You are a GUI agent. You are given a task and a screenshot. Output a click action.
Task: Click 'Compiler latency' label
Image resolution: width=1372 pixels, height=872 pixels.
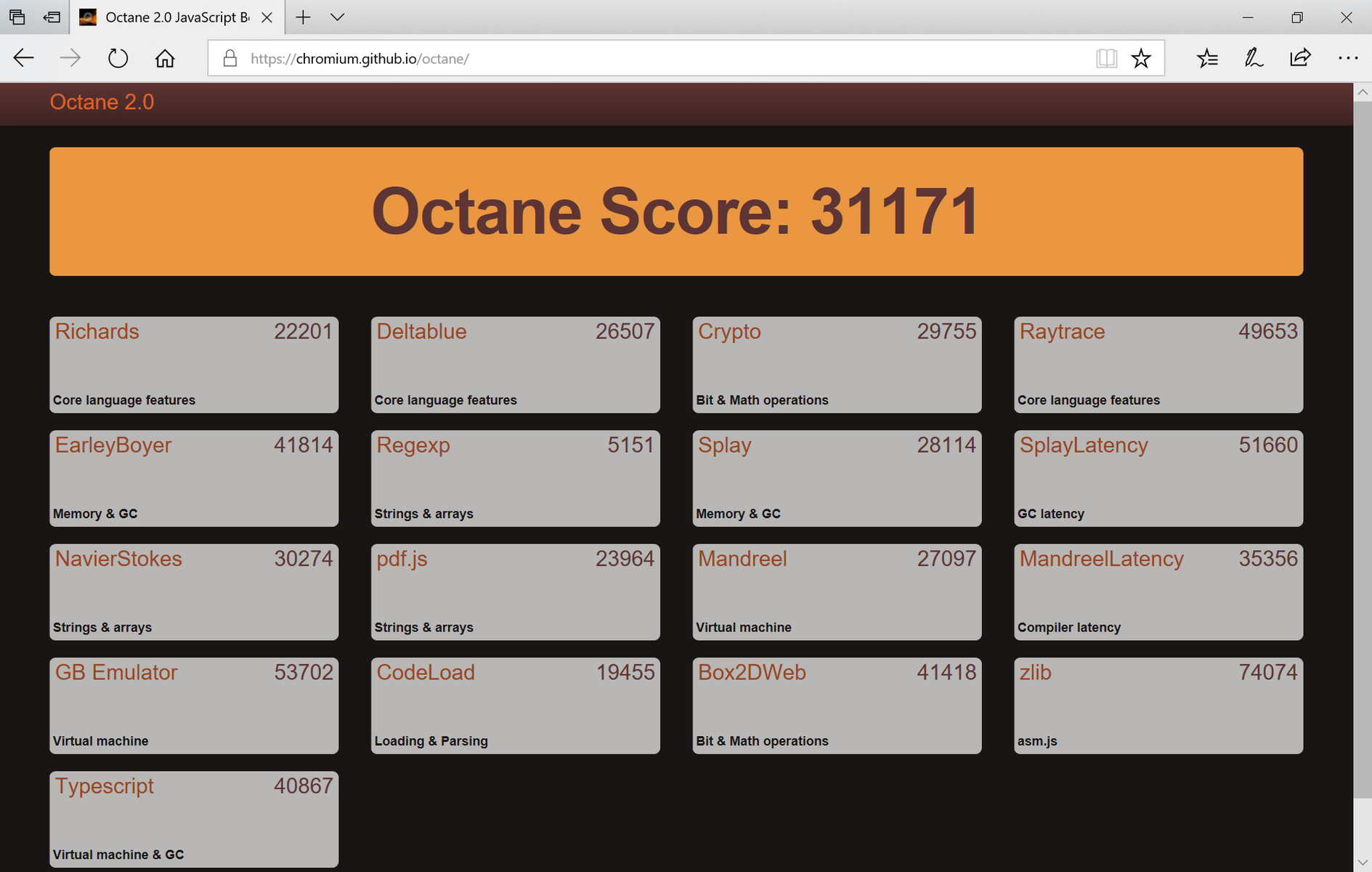1069,627
